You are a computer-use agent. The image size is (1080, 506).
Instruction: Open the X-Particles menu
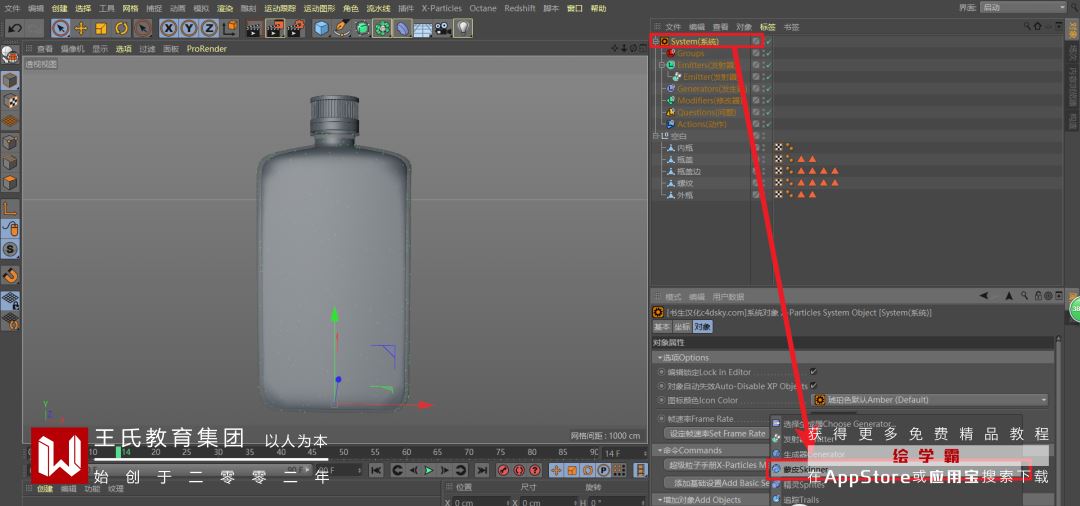tap(442, 8)
